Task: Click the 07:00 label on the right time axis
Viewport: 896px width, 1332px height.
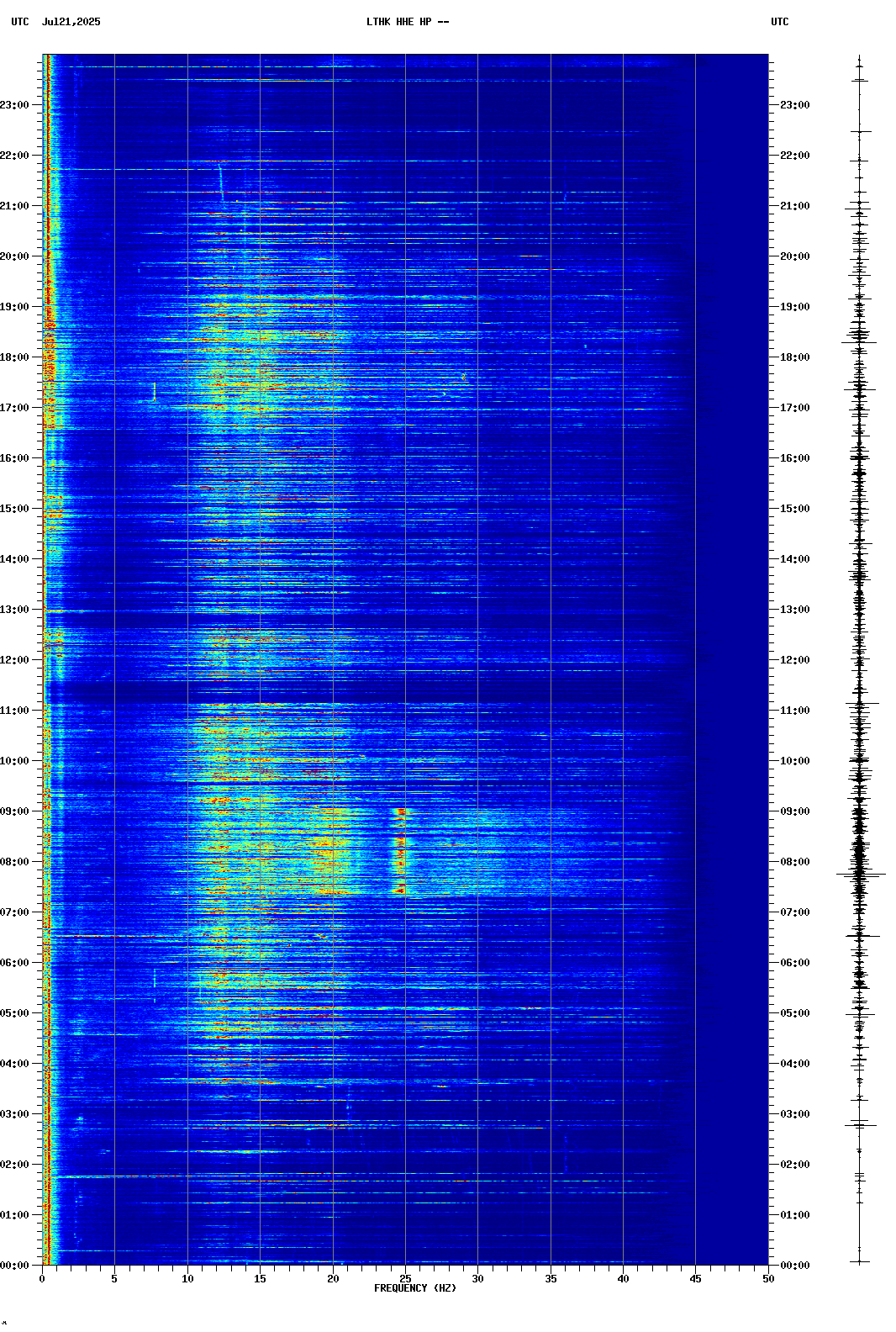Action: click(x=795, y=912)
